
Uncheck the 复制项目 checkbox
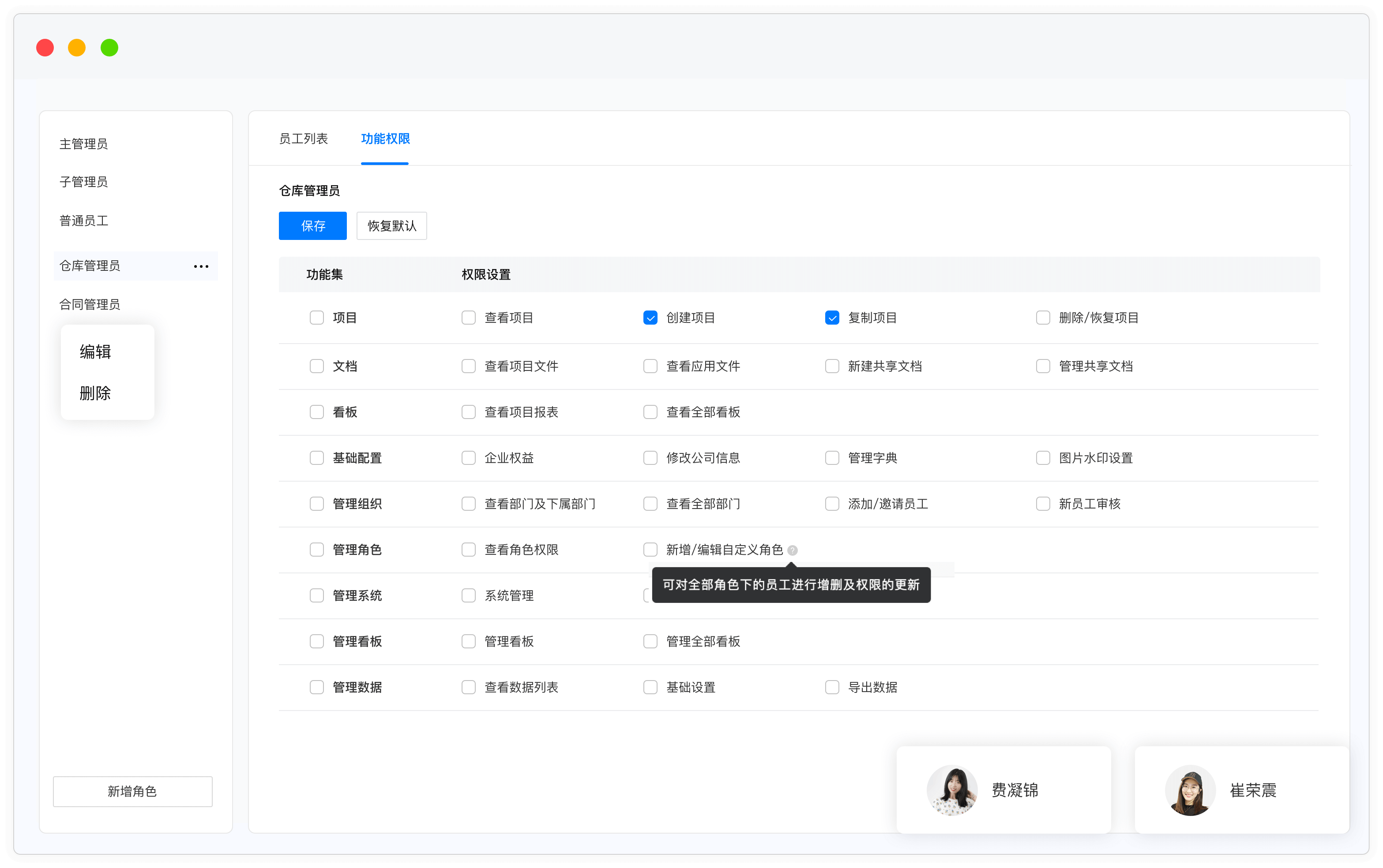(x=832, y=318)
